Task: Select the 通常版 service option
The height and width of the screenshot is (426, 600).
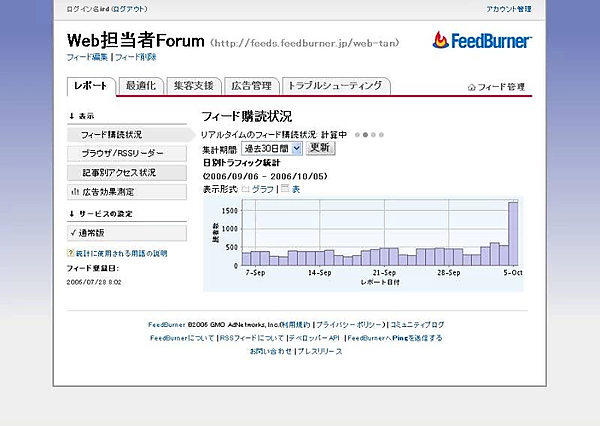Action: tap(95, 233)
